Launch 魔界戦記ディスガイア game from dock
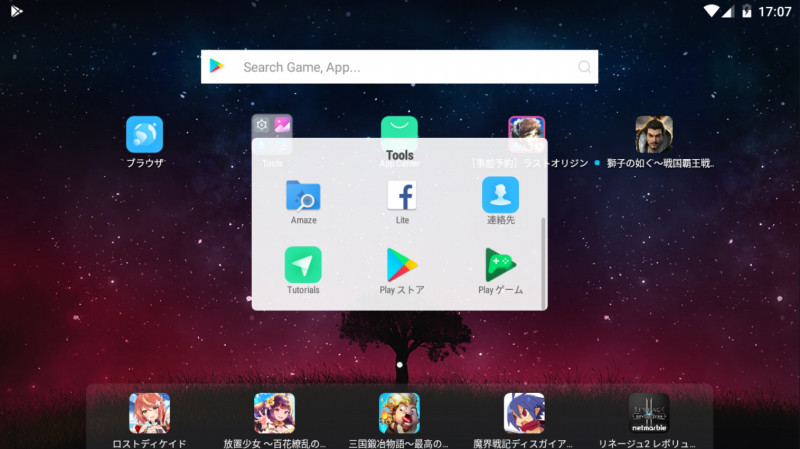 point(524,413)
